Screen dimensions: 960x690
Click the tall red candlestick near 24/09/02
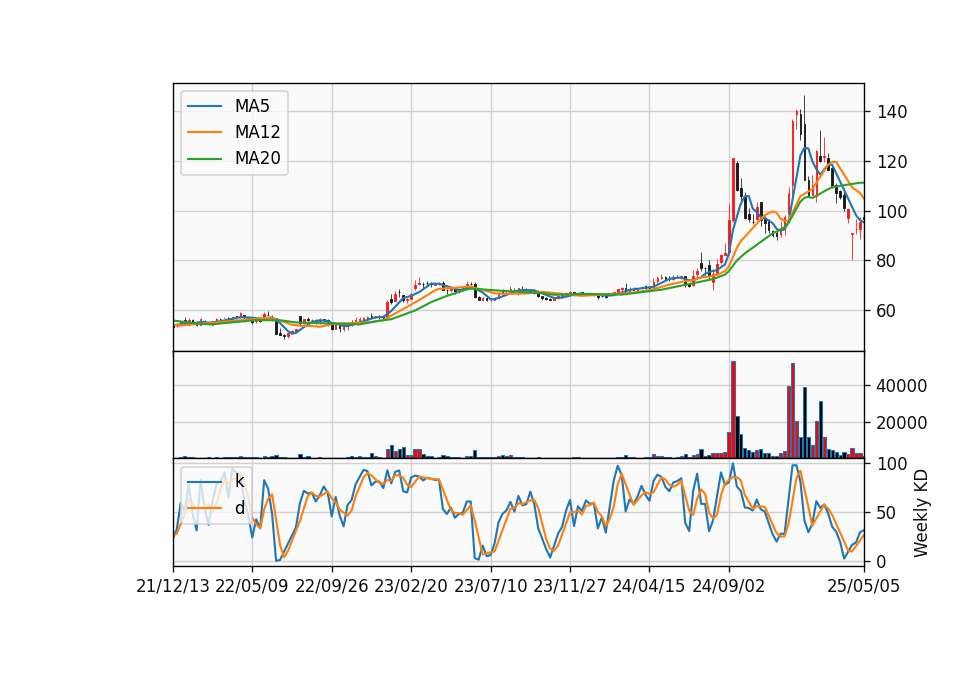(733, 190)
